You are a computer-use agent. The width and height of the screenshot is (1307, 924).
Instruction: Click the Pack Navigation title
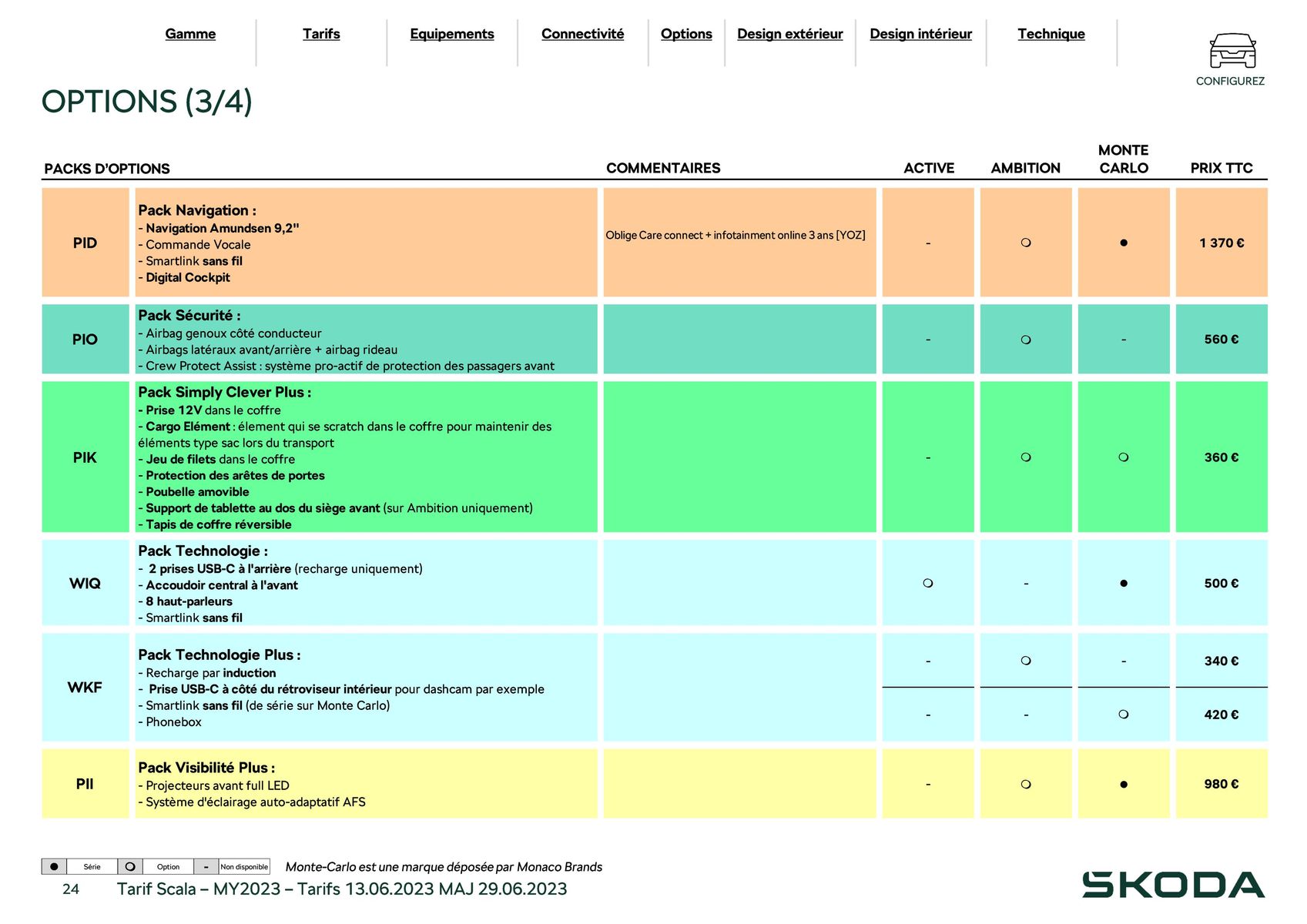click(x=197, y=210)
